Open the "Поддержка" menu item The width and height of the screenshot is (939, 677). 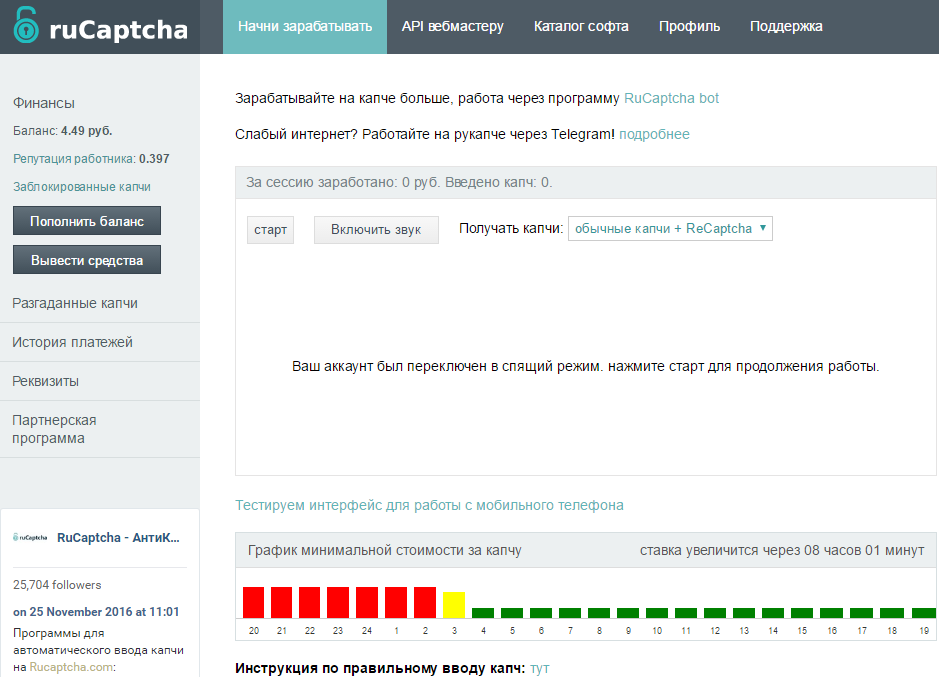click(x=786, y=27)
